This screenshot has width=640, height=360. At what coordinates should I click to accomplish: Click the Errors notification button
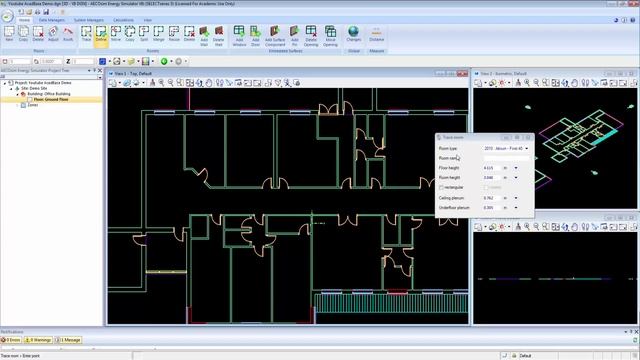(11, 340)
